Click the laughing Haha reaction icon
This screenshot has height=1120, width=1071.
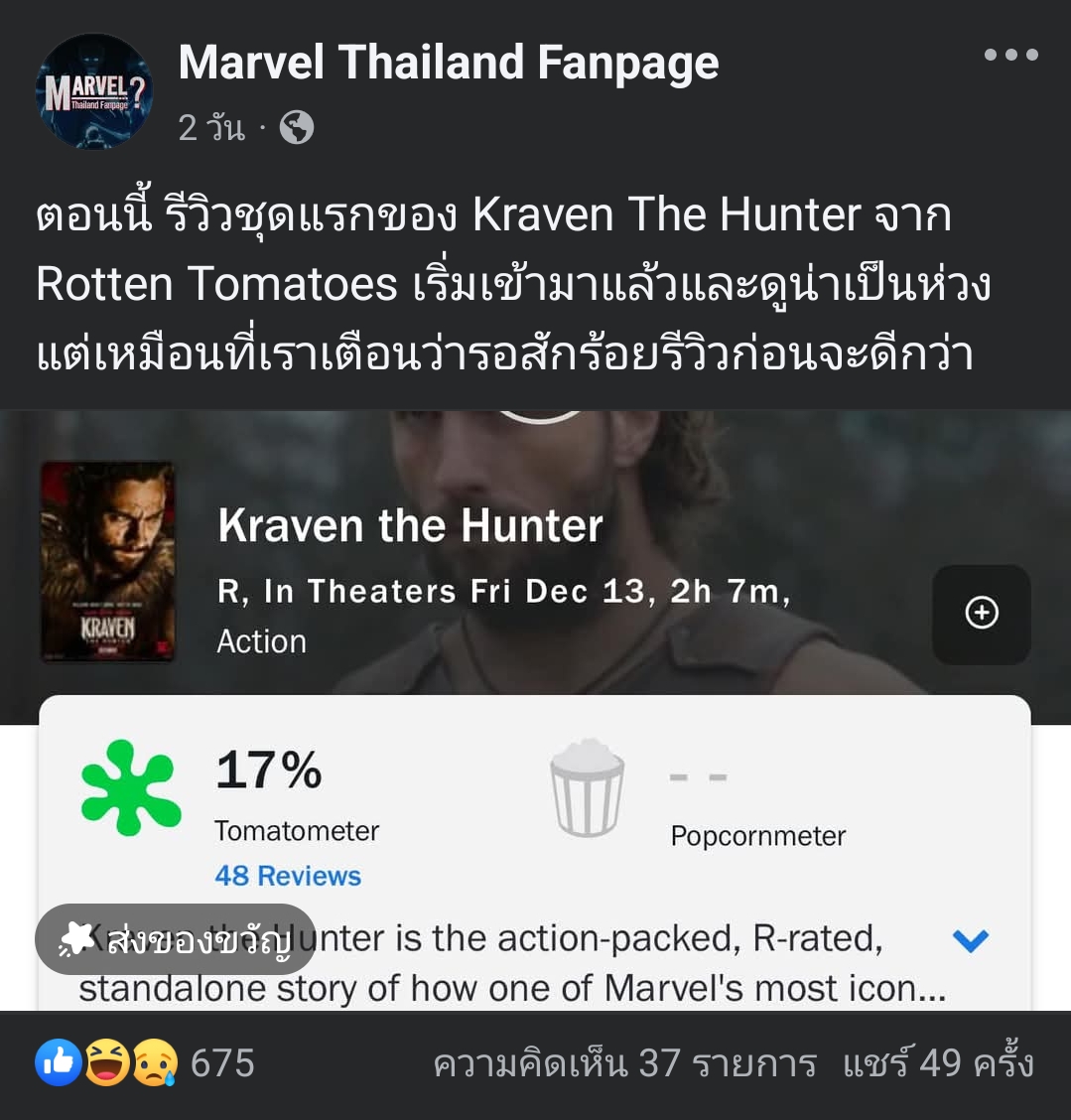point(108,1062)
